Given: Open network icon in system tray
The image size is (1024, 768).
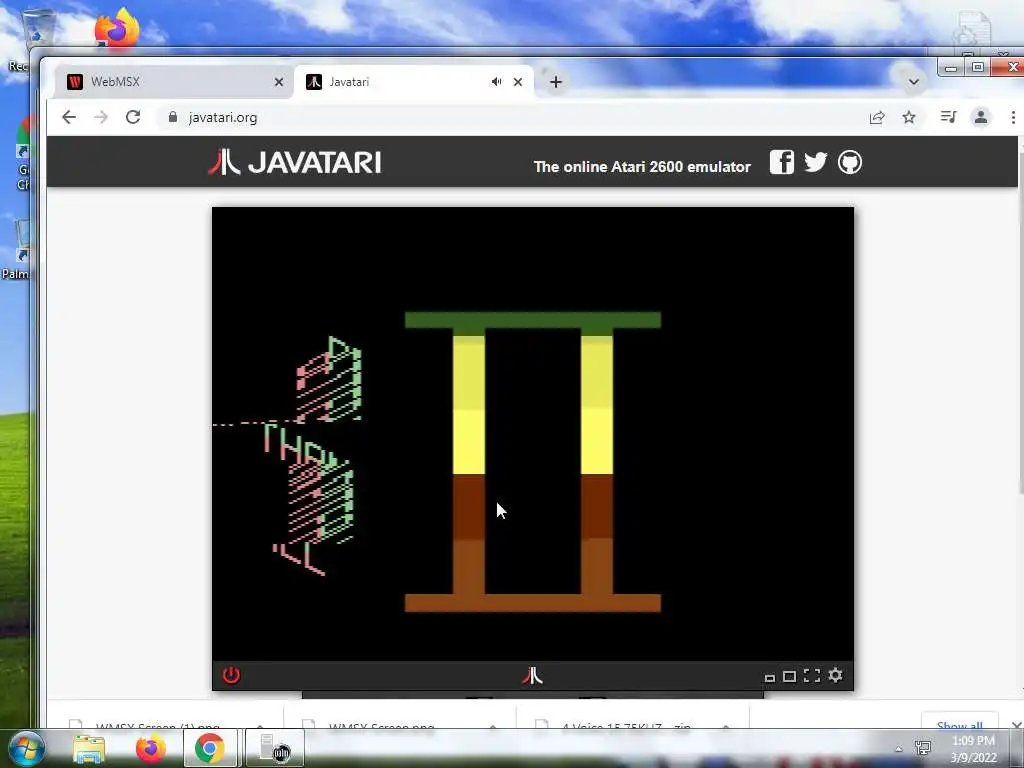Looking at the screenshot, I should coord(923,748).
